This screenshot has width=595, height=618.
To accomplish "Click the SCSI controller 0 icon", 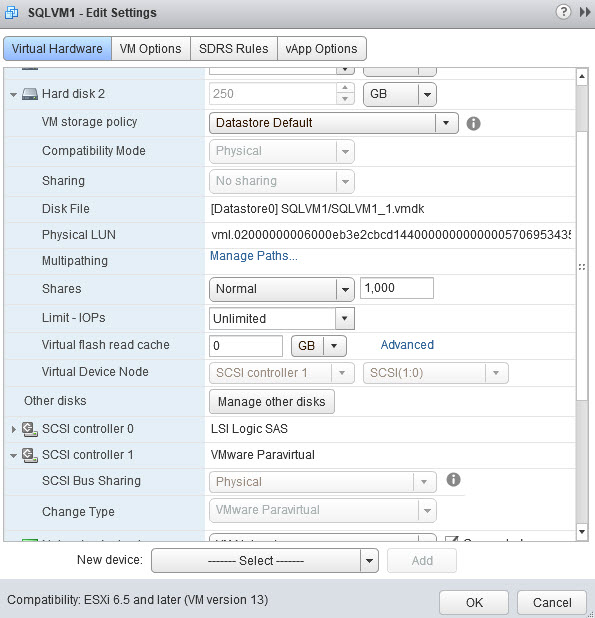I will coord(30,429).
